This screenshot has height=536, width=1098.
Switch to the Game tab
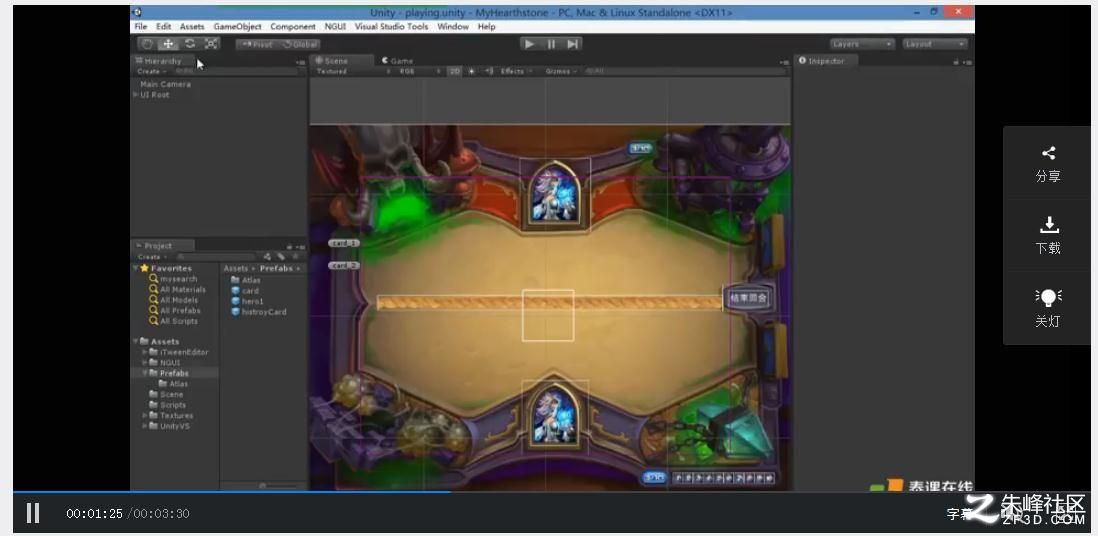398,61
